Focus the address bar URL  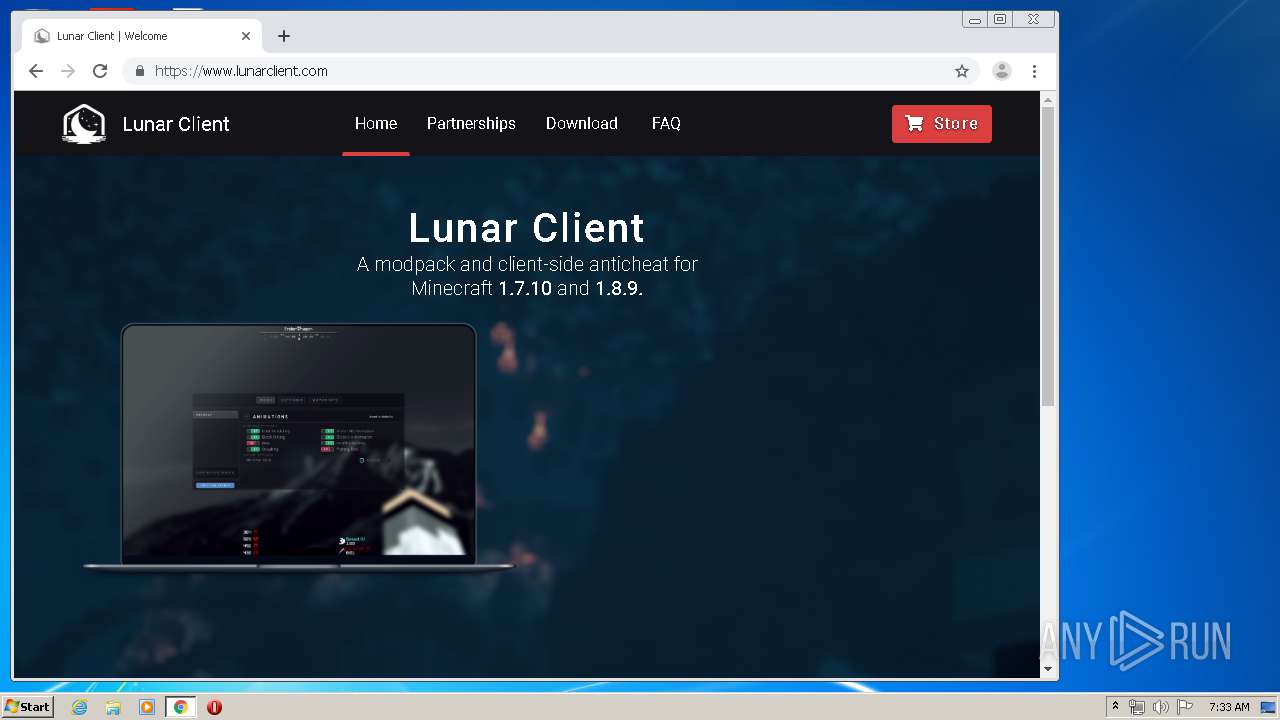pos(241,71)
